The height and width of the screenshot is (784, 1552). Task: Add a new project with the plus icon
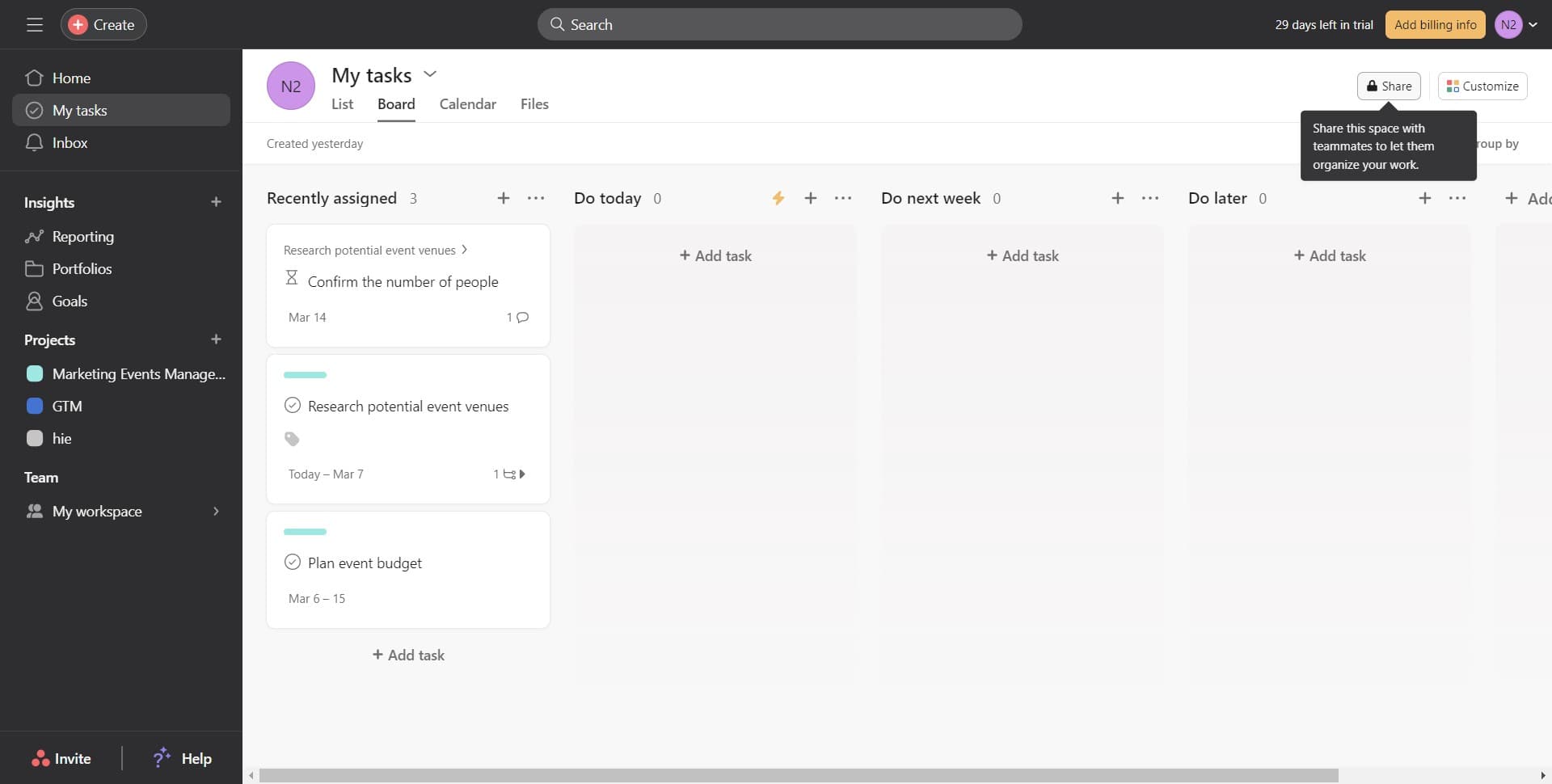click(215, 339)
